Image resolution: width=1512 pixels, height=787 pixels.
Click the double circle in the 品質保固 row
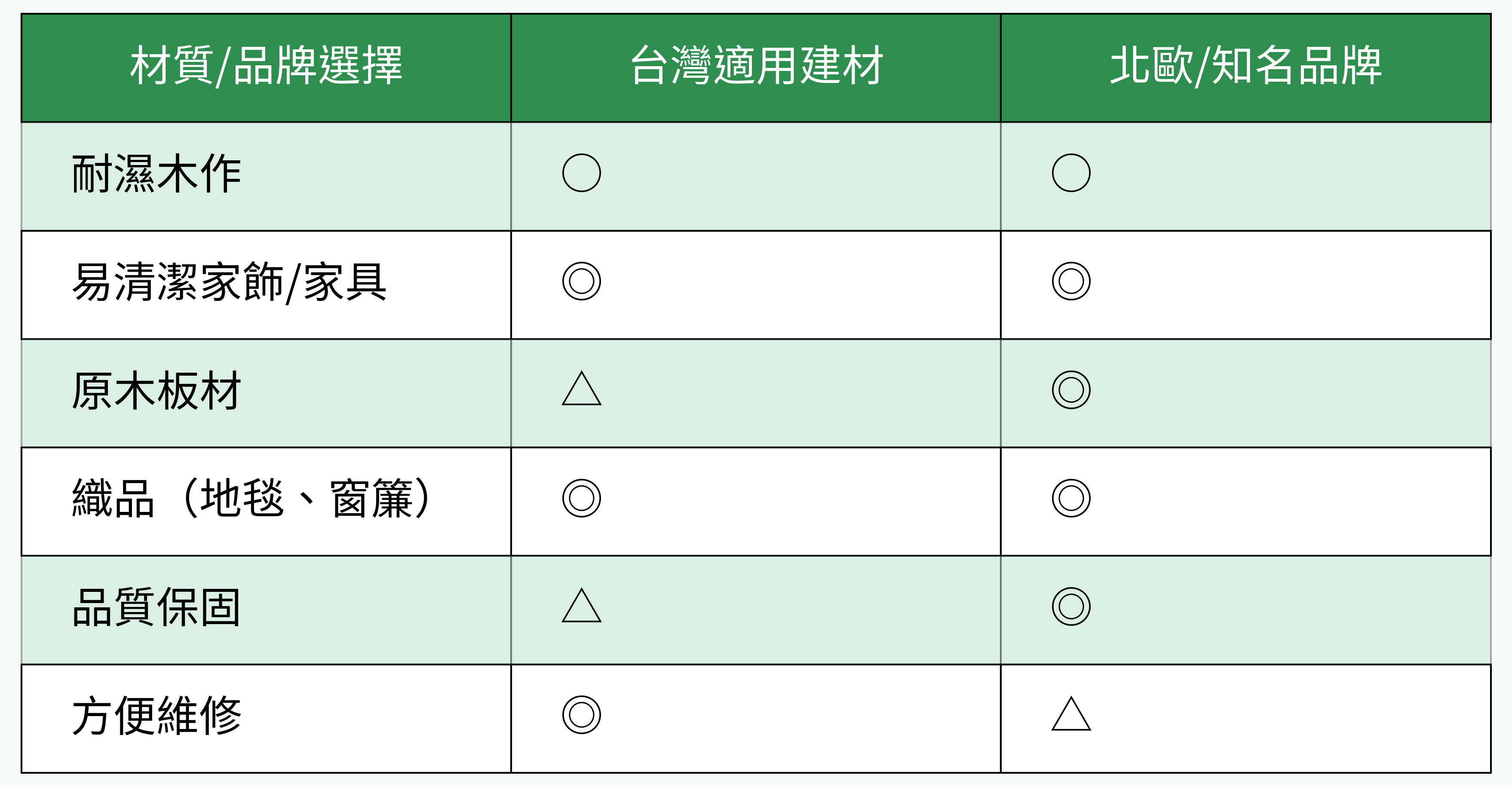[x=1070, y=606]
